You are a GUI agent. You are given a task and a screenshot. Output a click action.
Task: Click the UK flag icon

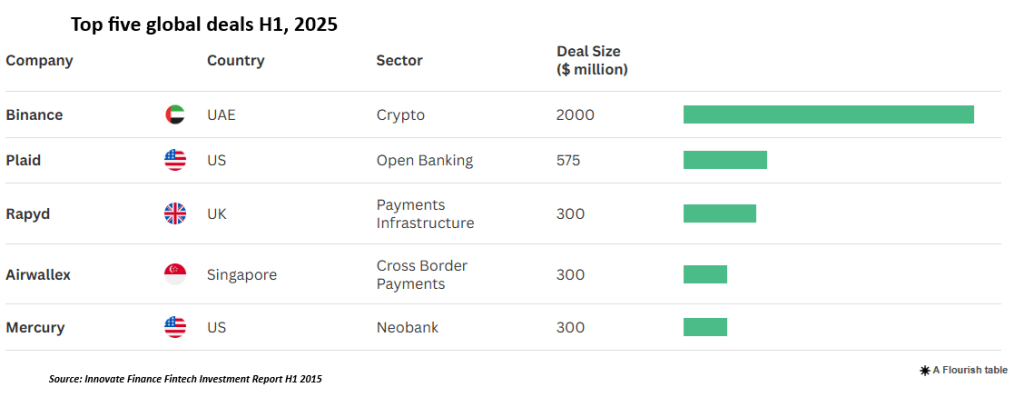coord(175,214)
